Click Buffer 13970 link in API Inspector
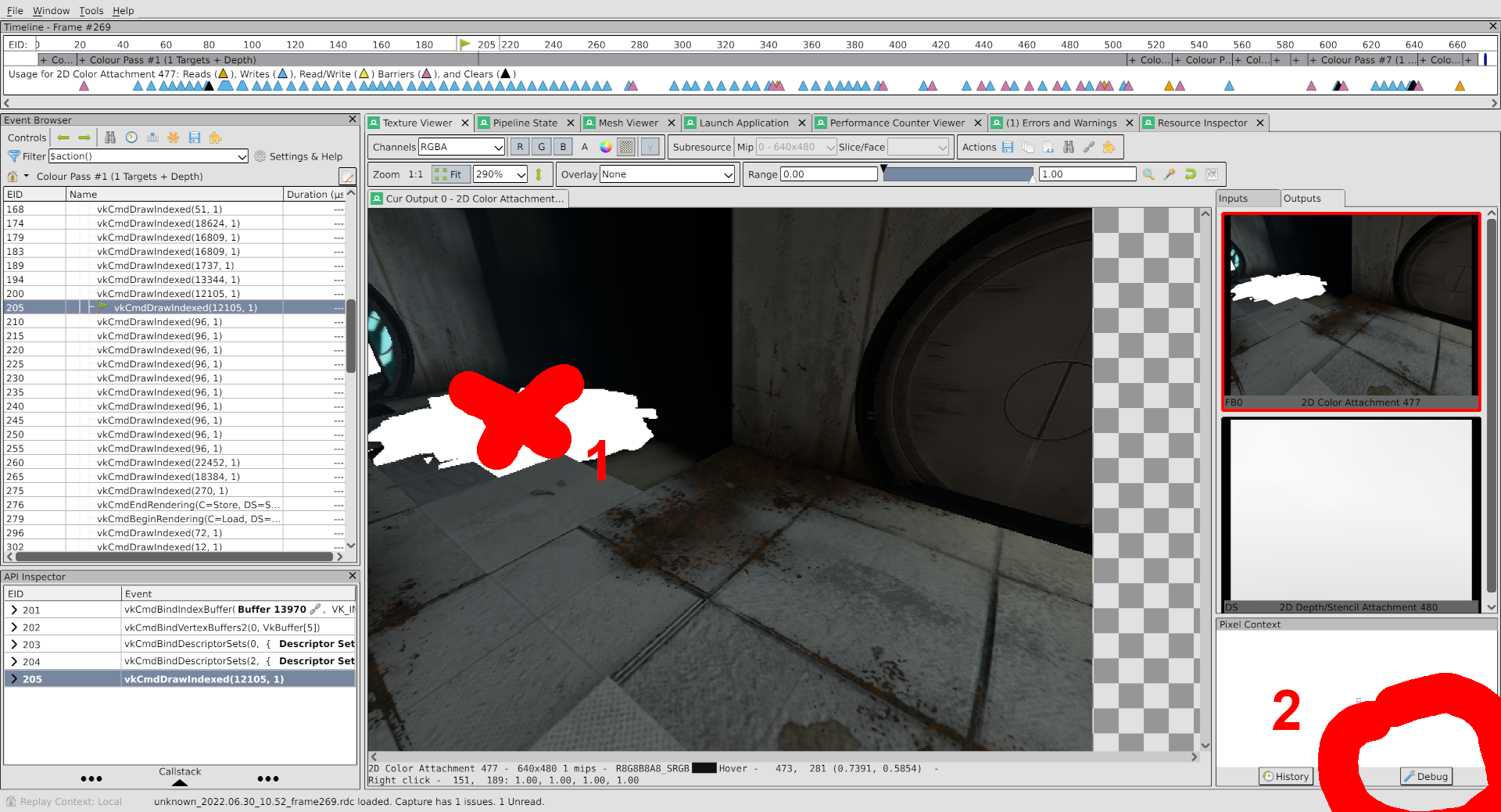The height and width of the screenshot is (812, 1501). 271,610
